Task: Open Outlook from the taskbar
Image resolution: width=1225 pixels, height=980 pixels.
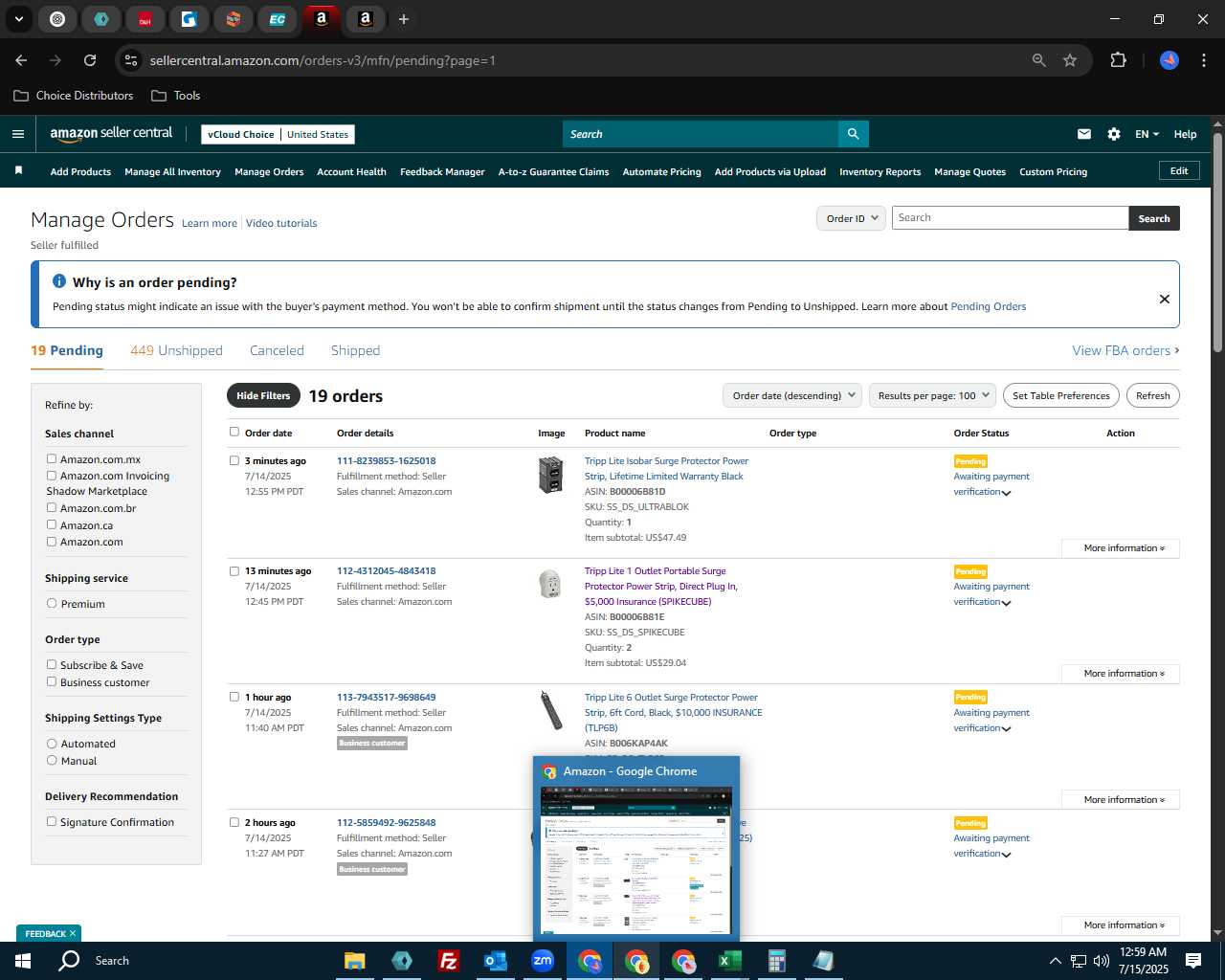Action: click(495, 961)
